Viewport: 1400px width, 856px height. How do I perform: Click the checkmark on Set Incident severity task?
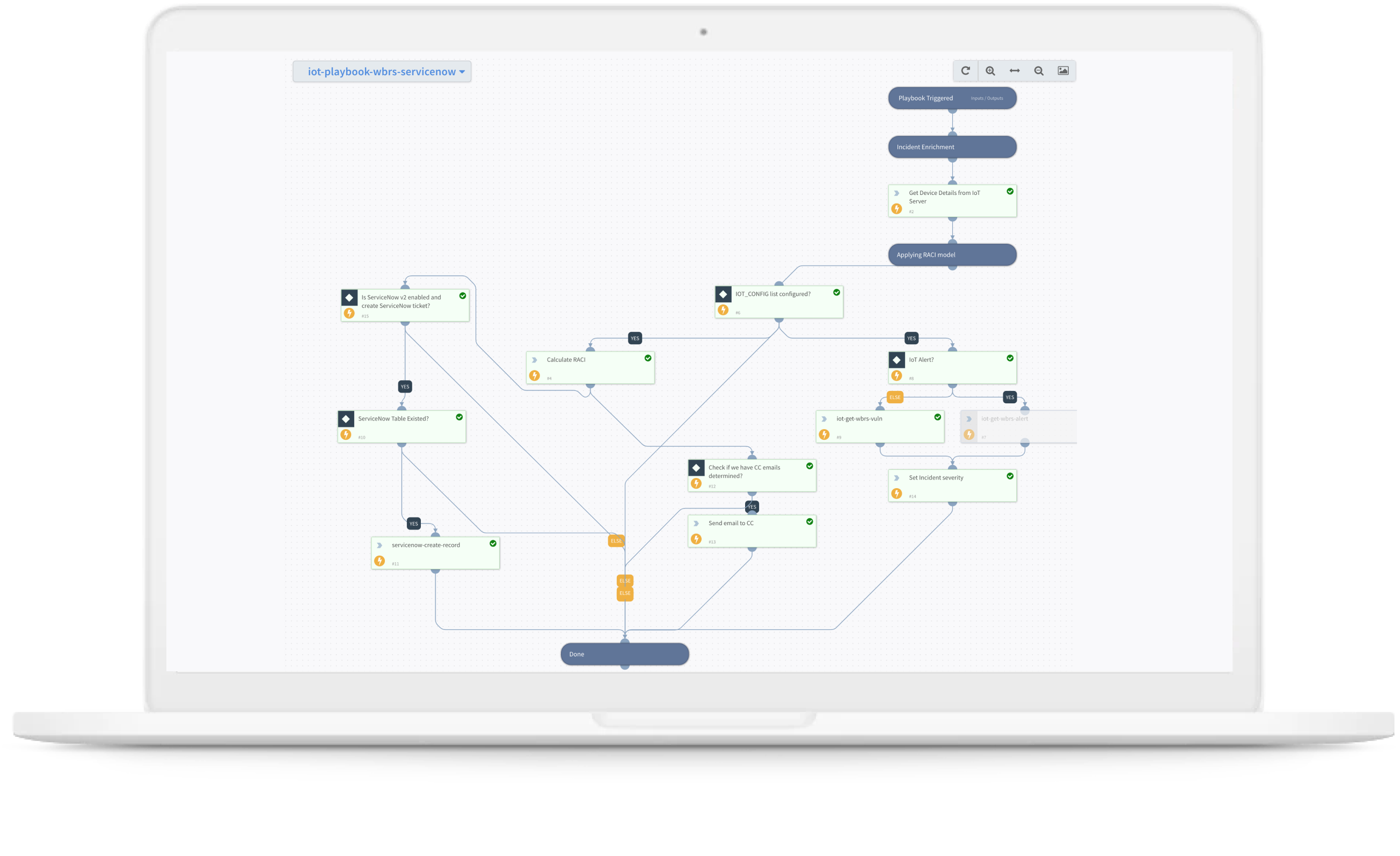point(1009,476)
